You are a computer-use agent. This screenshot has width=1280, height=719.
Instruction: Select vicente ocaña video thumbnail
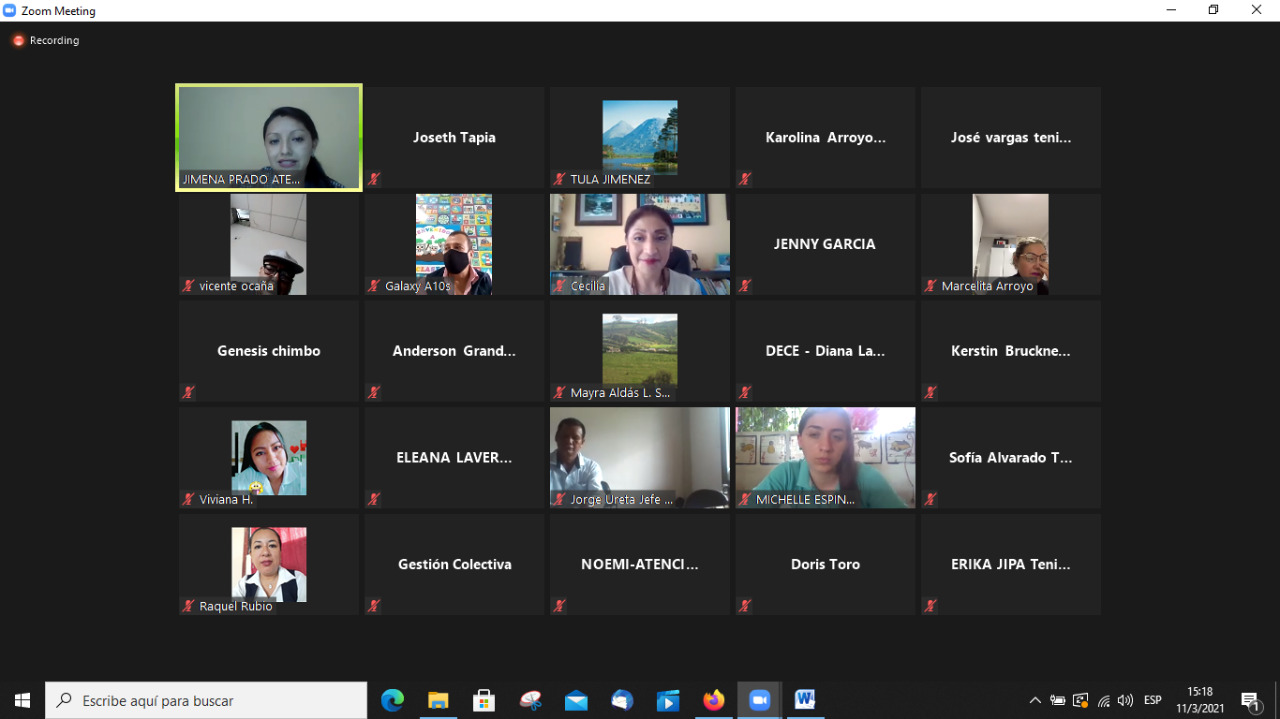[269, 244]
